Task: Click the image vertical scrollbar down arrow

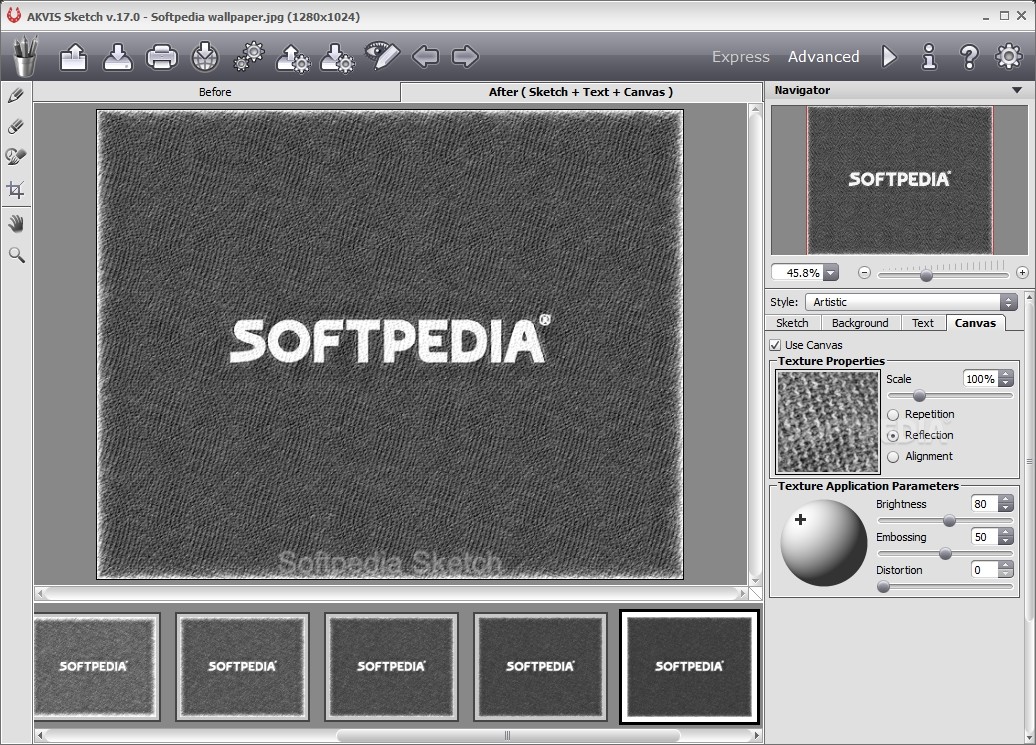Action: click(x=755, y=581)
